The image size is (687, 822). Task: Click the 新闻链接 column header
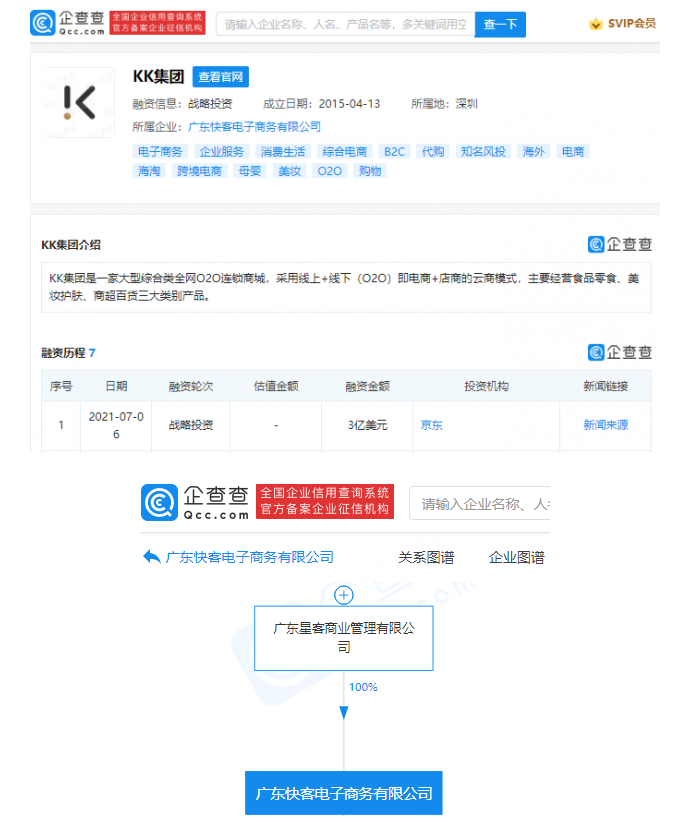click(605, 386)
